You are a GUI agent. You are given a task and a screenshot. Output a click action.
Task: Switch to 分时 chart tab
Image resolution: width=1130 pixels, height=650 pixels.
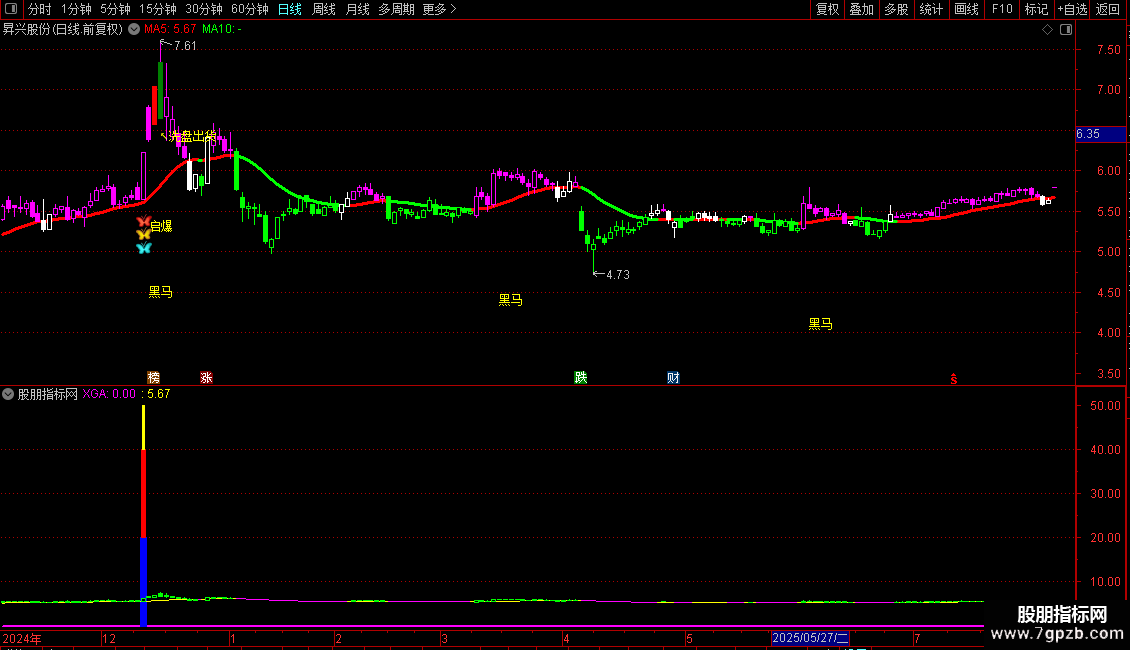click(40, 9)
